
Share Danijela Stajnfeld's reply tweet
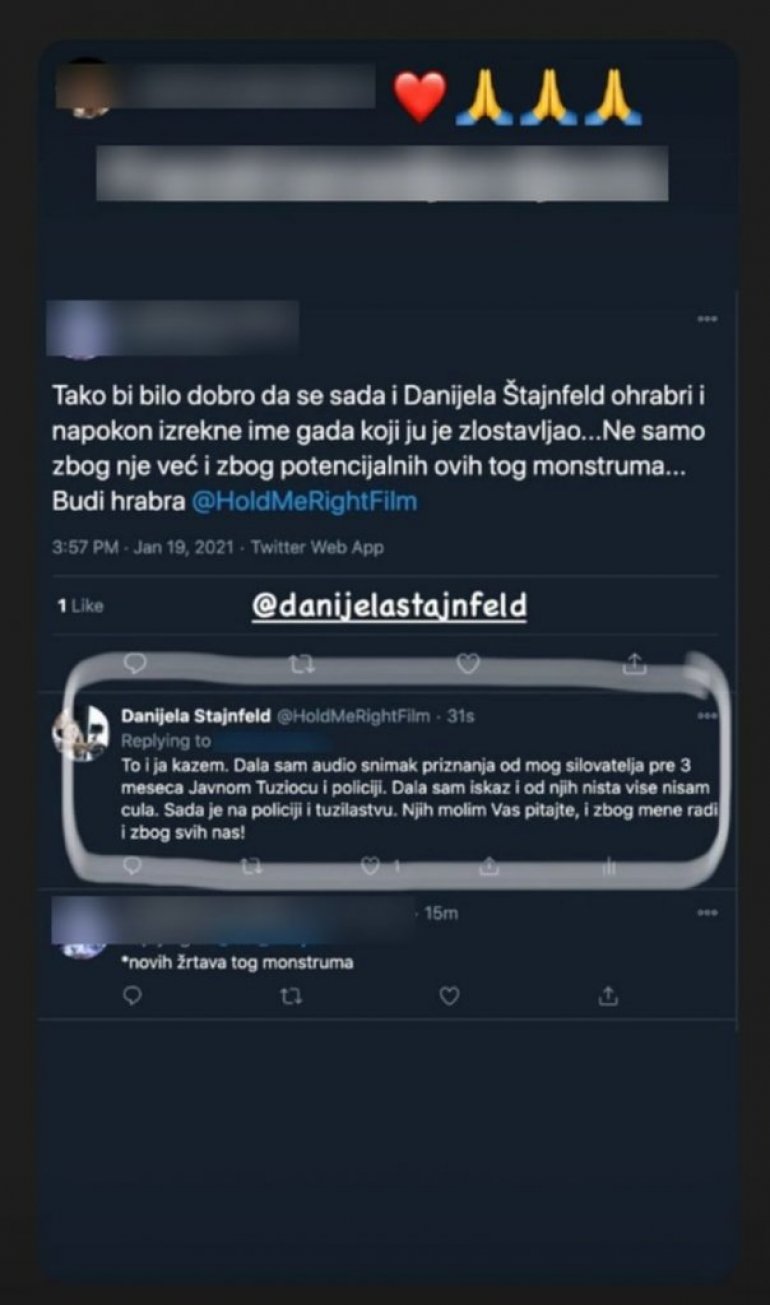point(489,868)
